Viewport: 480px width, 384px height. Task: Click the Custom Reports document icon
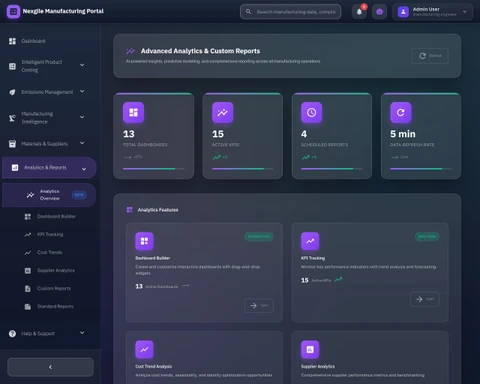click(x=28, y=289)
